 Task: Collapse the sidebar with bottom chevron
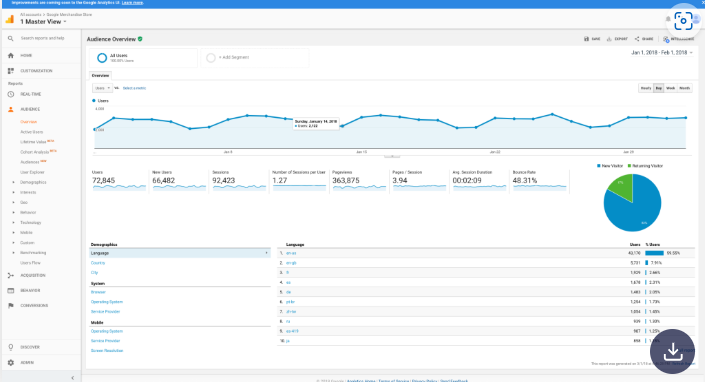tap(73, 378)
